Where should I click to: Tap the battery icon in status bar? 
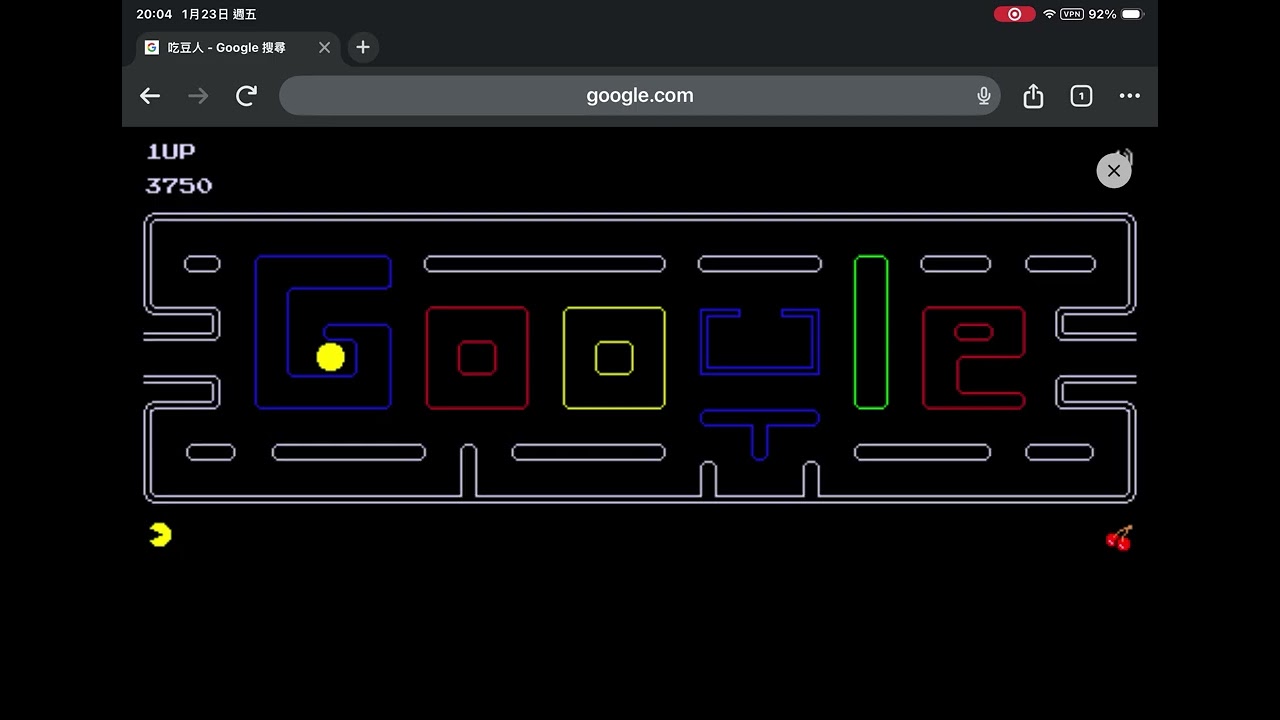click(x=1132, y=14)
